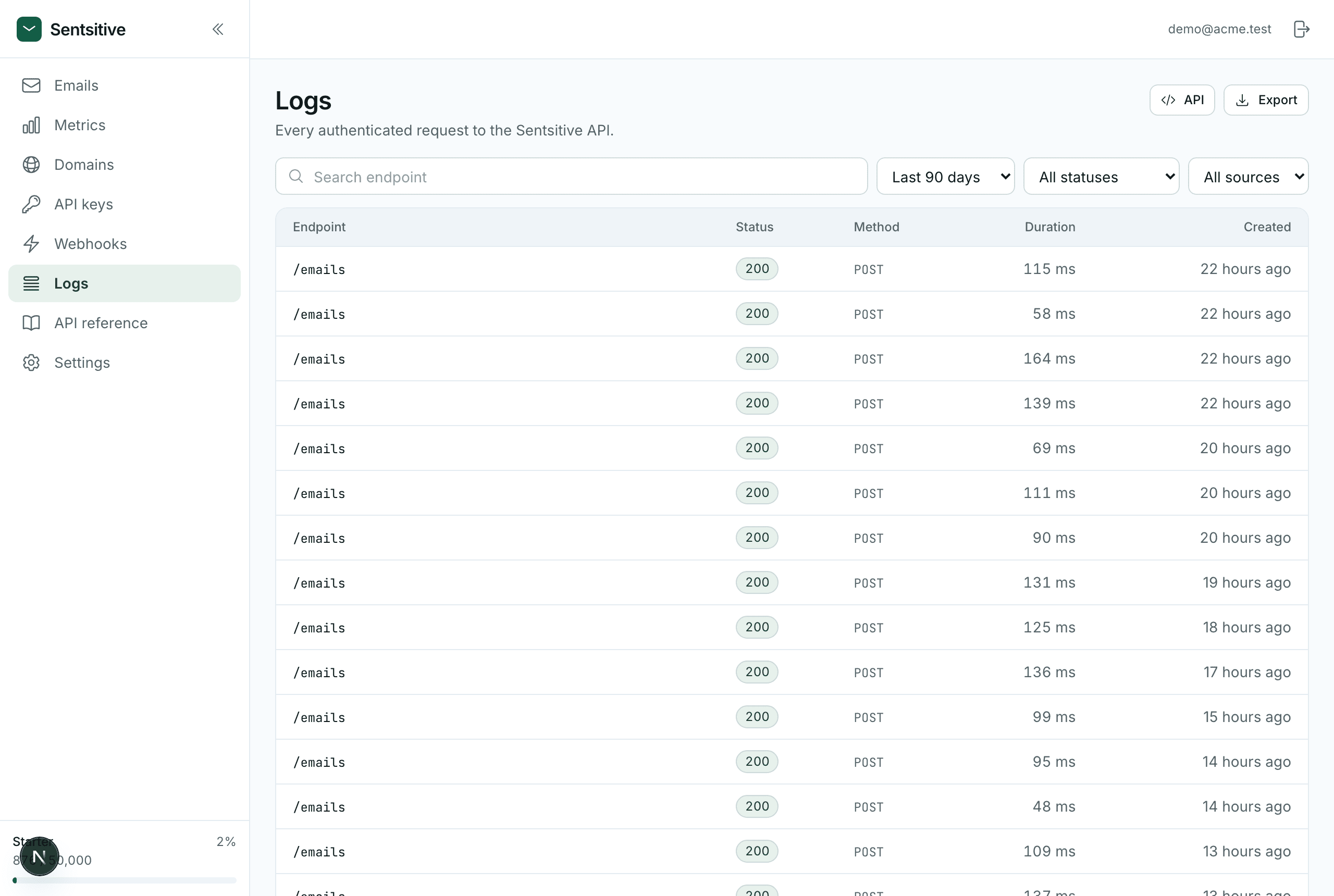Click the round N badge at bottom left
The width and height of the screenshot is (1334, 896).
[x=39, y=856]
